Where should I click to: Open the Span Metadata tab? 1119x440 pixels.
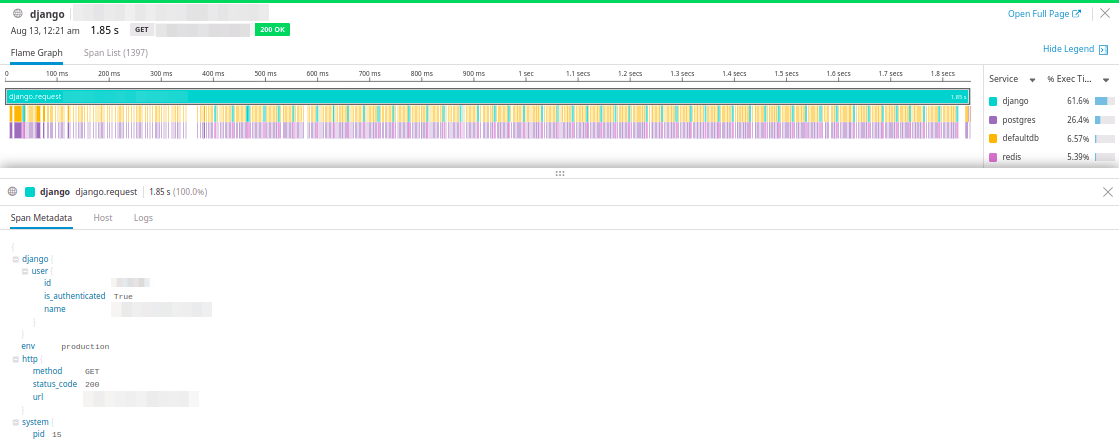point(41,218)
